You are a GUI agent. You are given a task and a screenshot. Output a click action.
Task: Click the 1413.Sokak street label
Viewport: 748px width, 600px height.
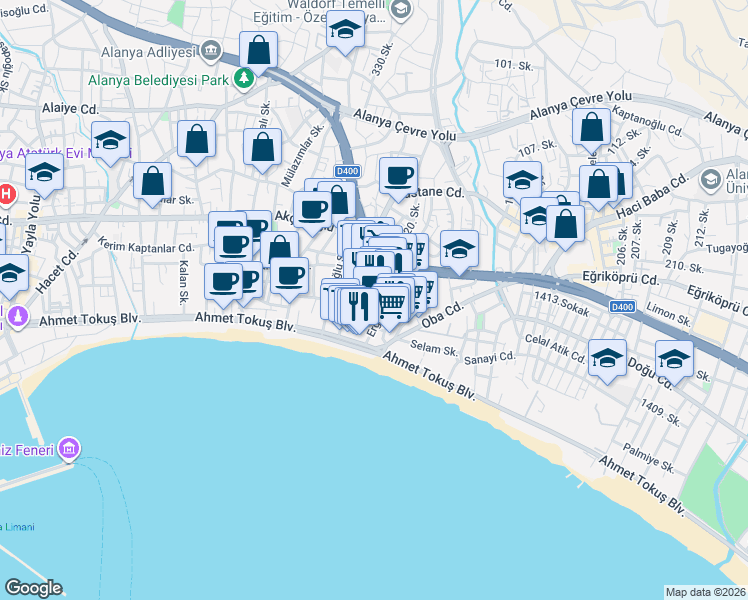(x=561, y=304)
